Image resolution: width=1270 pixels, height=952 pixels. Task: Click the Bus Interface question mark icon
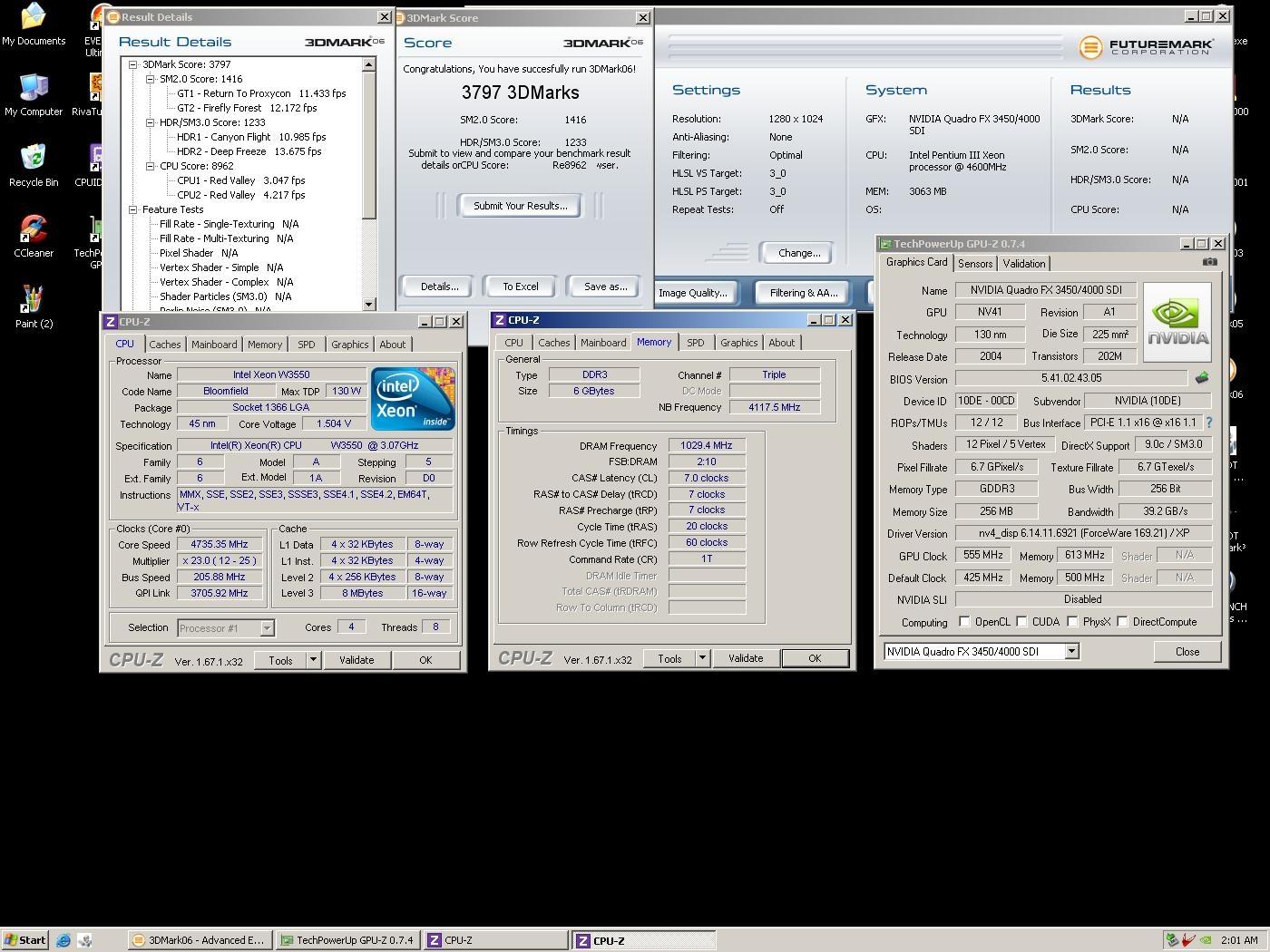[1209, 423]
